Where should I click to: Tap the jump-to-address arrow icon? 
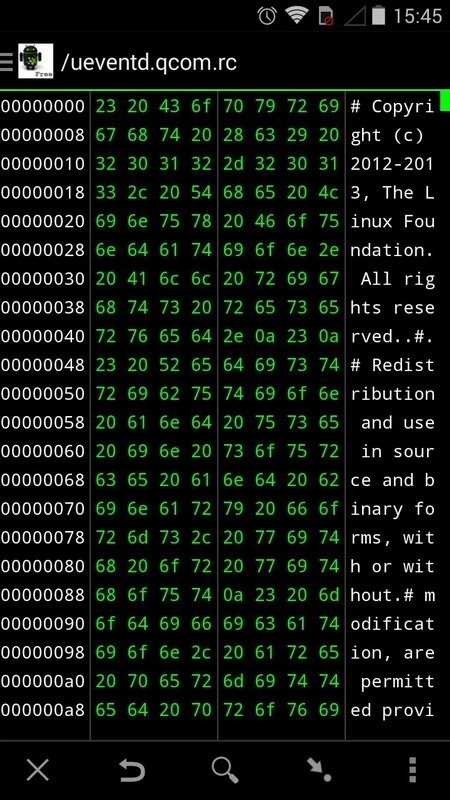click(x=319, y=770)
